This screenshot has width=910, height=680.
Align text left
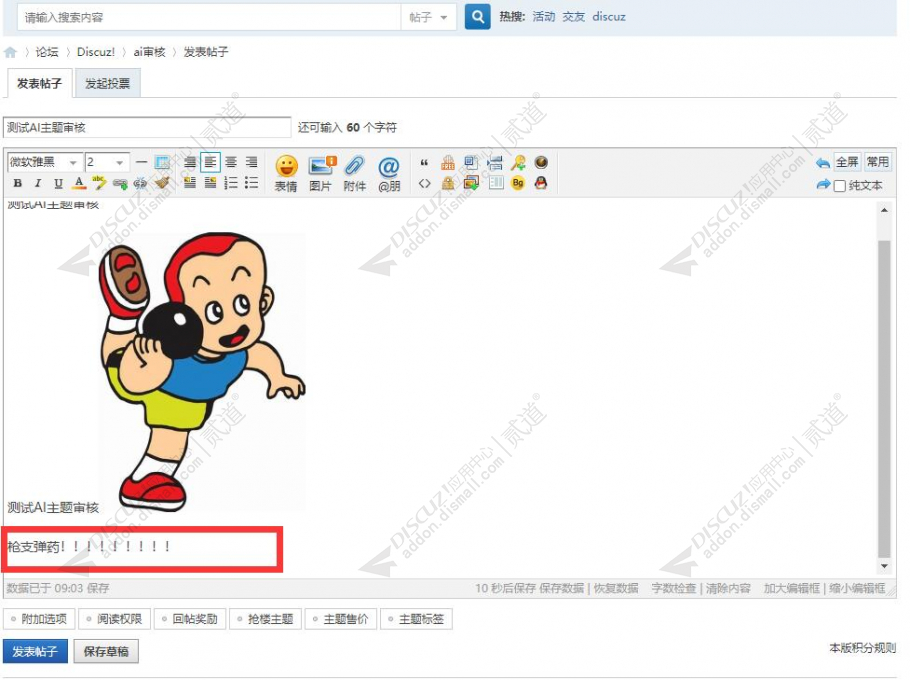coord(210,162)
